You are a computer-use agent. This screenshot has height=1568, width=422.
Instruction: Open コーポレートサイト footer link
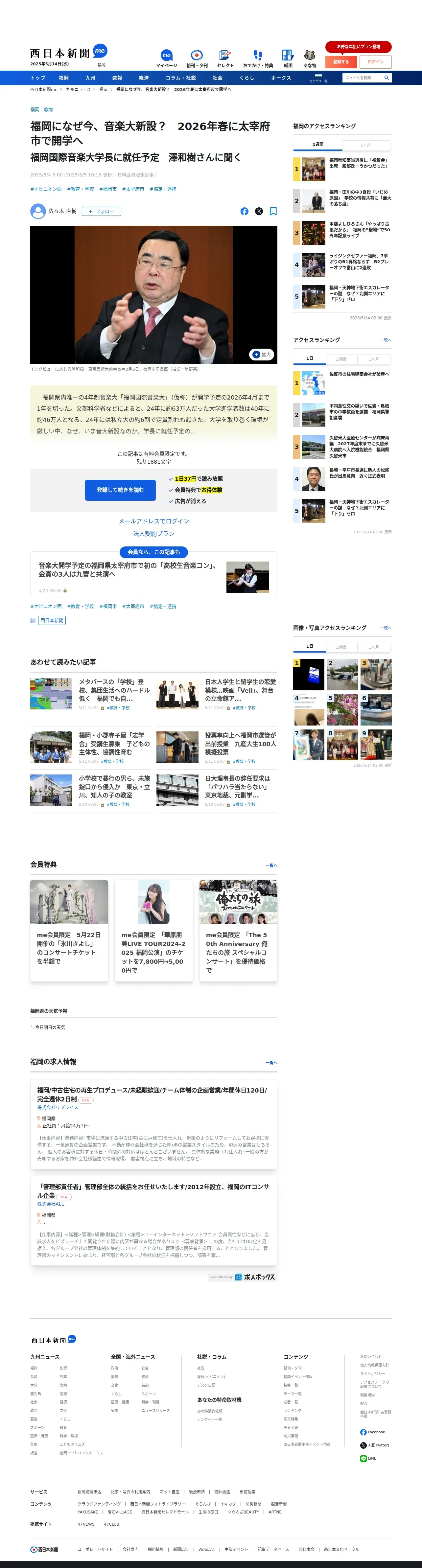point(95,1549)
